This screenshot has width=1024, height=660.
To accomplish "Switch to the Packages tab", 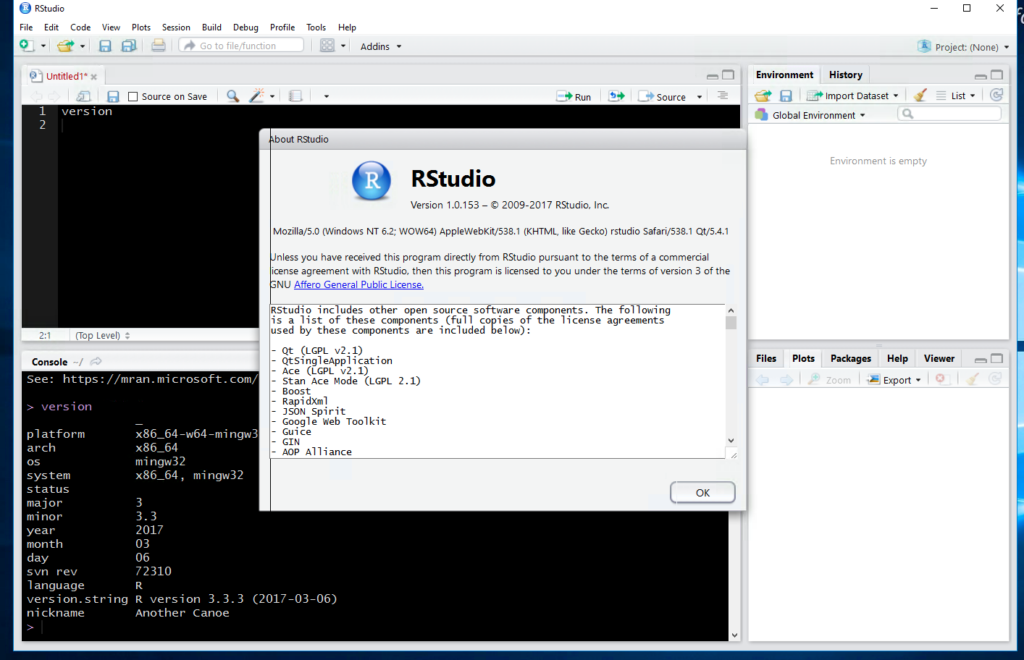I will click(x=850, y=358).
